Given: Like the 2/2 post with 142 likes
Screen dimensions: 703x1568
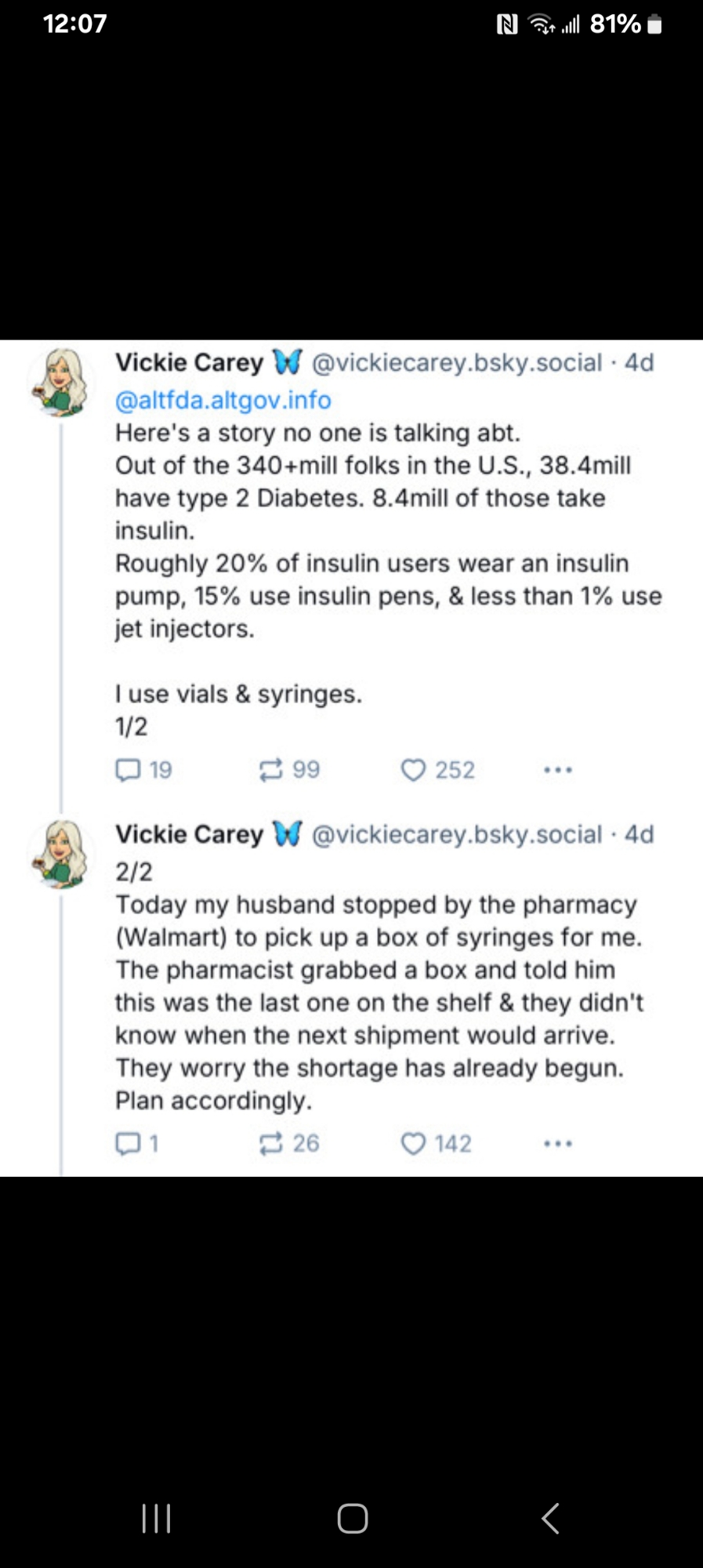Looking at the screenshot, I should [413, 1144].
